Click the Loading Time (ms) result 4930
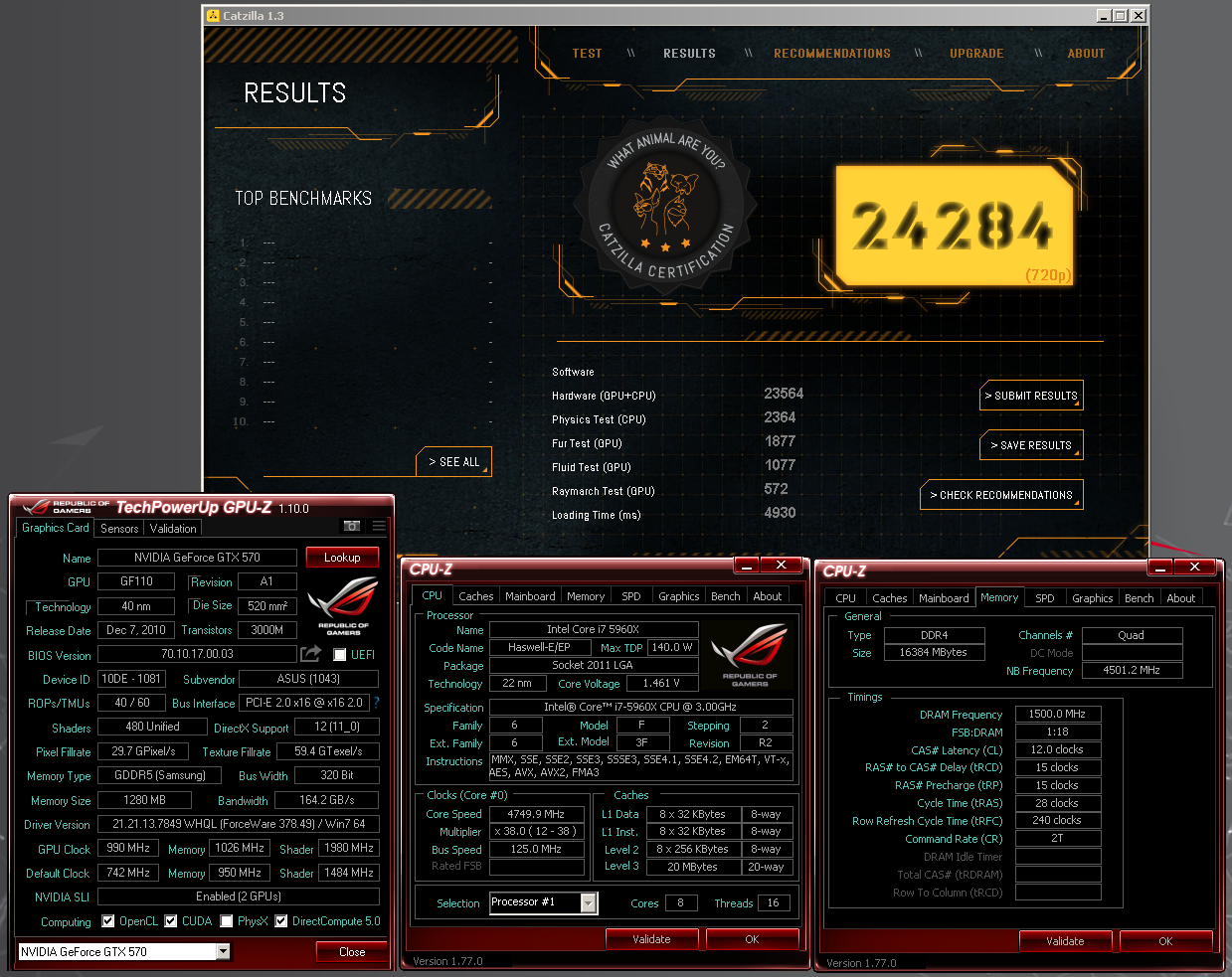Screen dimensions: 1232x977 (x=780, y=513)
